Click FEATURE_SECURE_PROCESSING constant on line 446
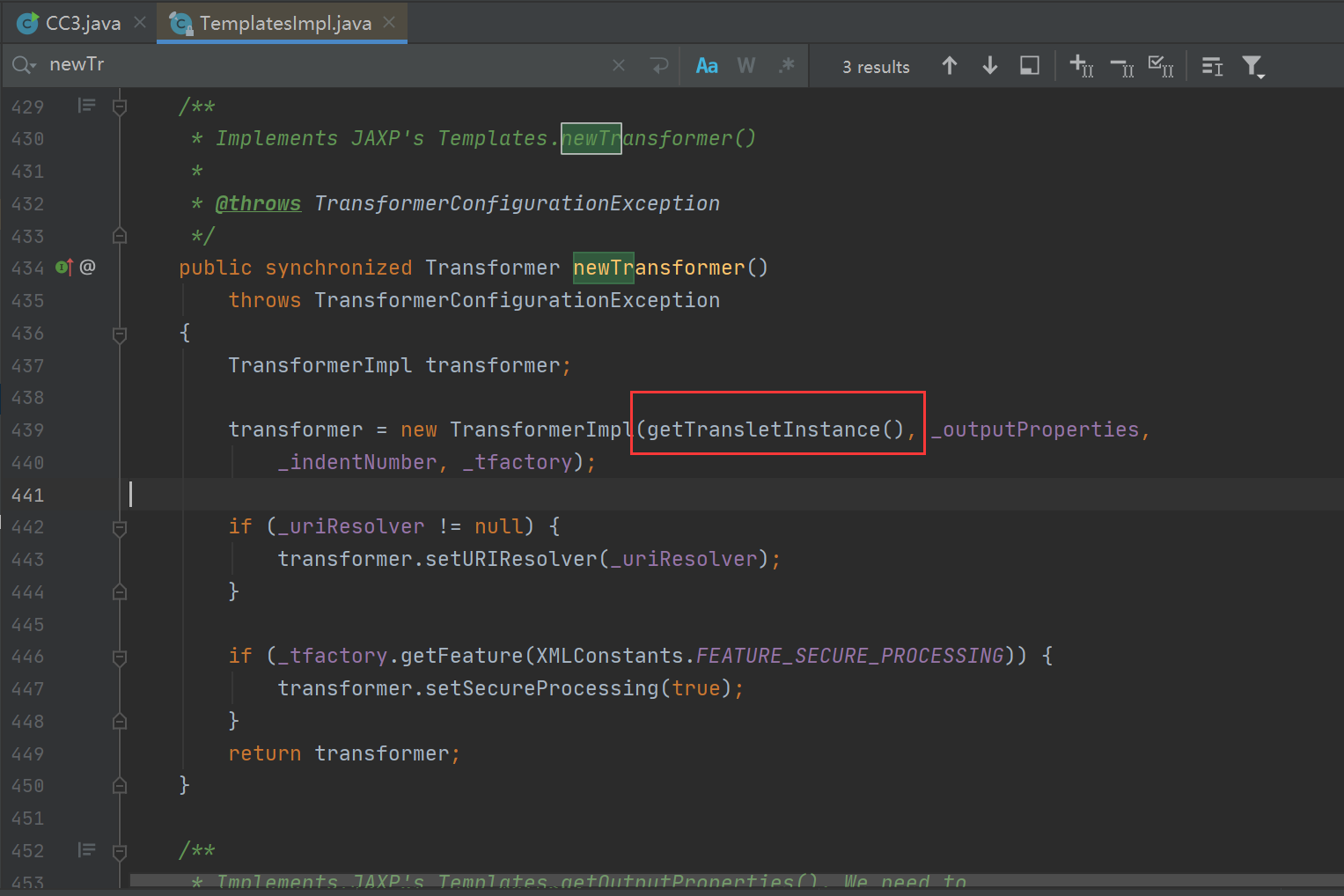 tap(849, 656)
